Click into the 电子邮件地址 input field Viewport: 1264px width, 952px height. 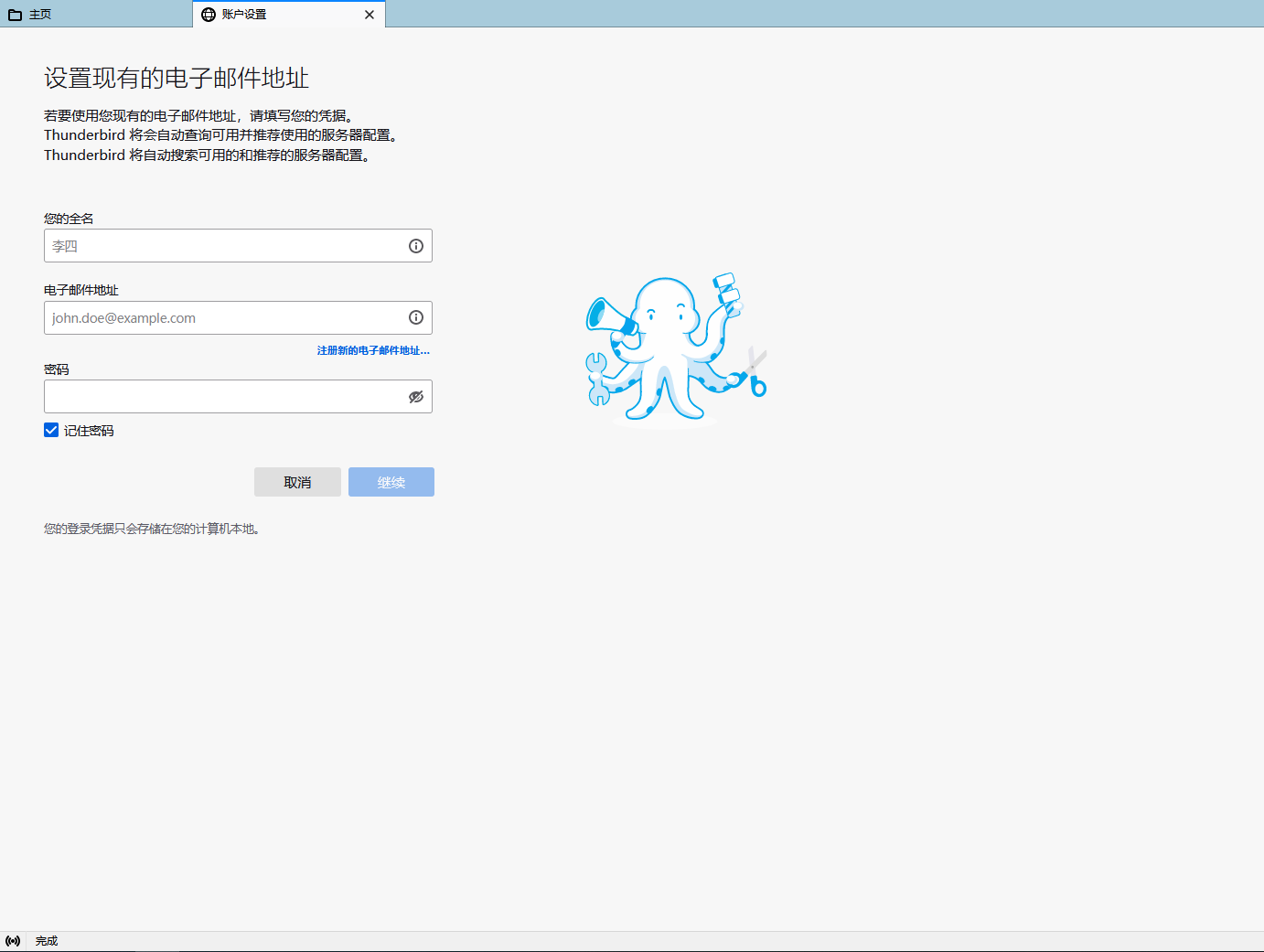coord(224,318)
